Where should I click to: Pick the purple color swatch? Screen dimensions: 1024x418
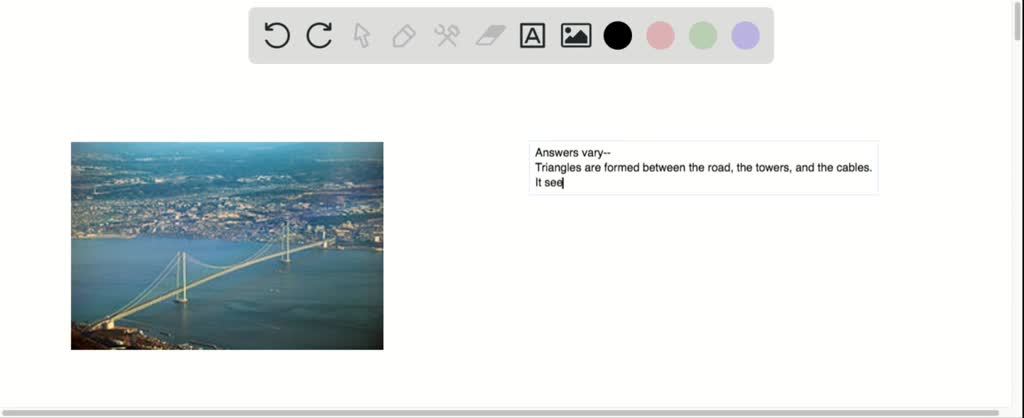(x=745, y=36)
